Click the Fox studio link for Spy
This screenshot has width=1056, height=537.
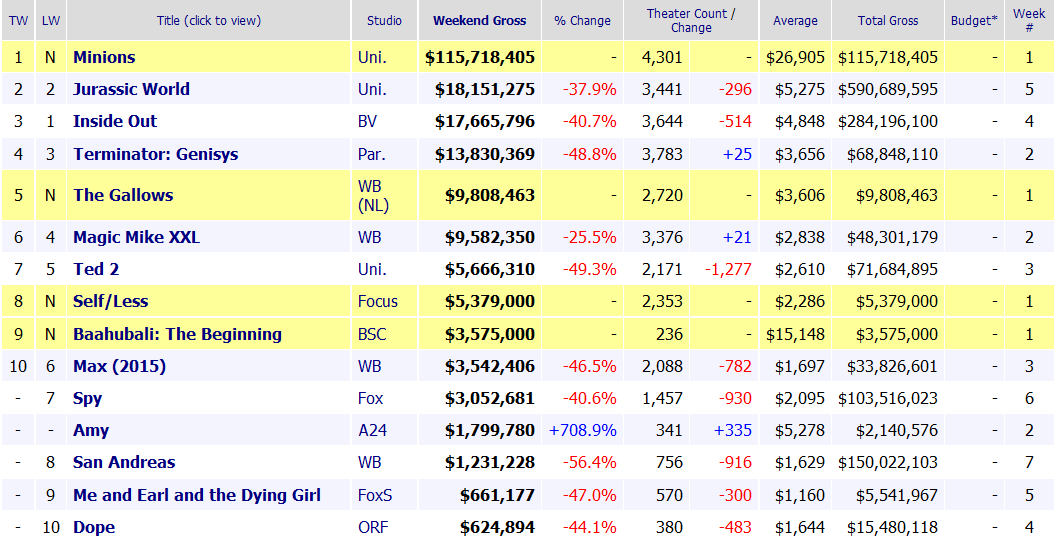click(370, 399)
